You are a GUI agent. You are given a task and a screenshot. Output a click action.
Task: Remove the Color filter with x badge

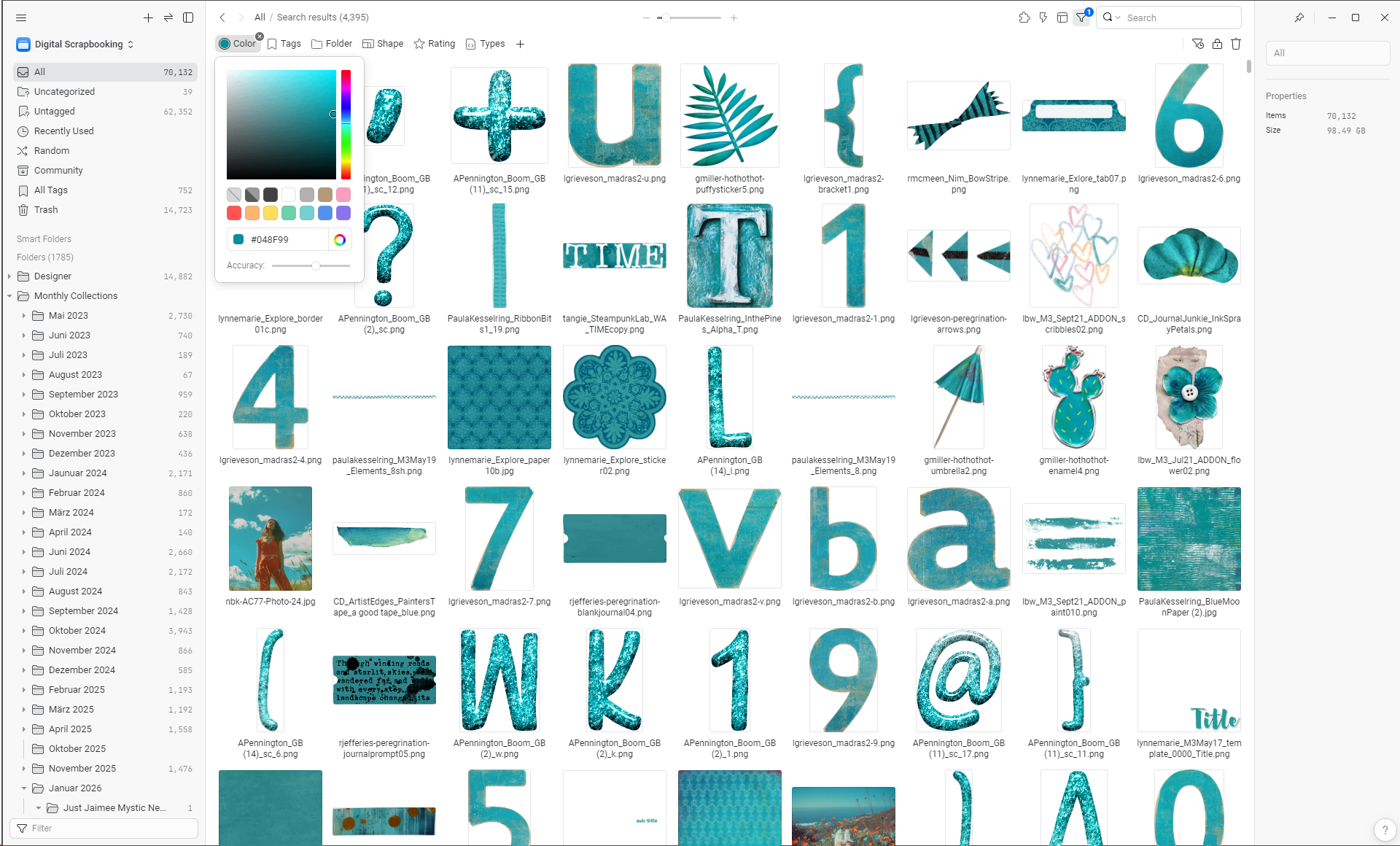pyautogui.click(x=260, y=36)
